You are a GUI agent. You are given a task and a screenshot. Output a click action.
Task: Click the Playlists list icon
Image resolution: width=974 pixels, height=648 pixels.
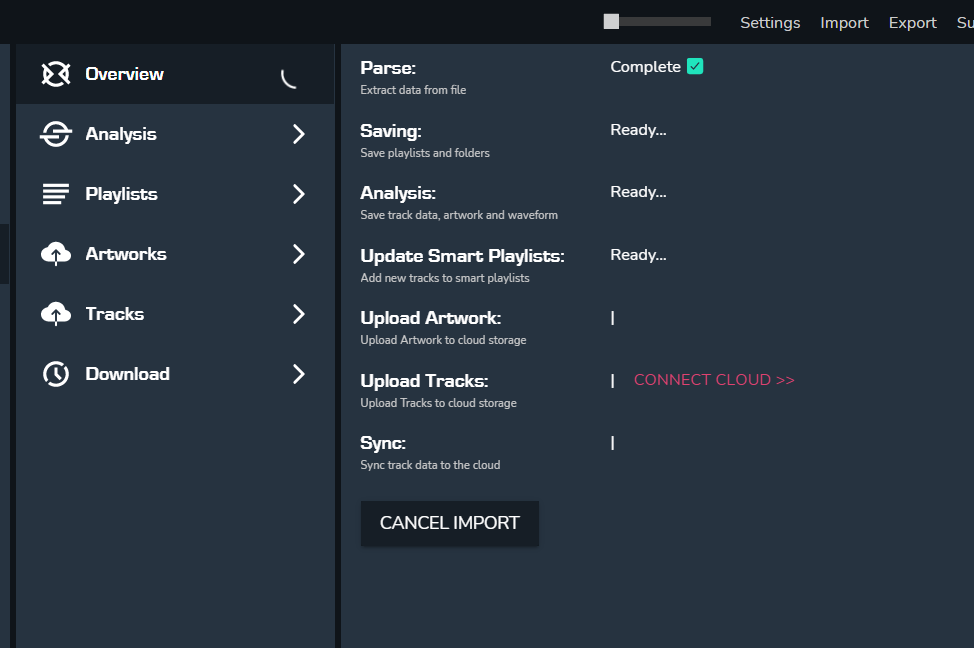click(55, 194)
